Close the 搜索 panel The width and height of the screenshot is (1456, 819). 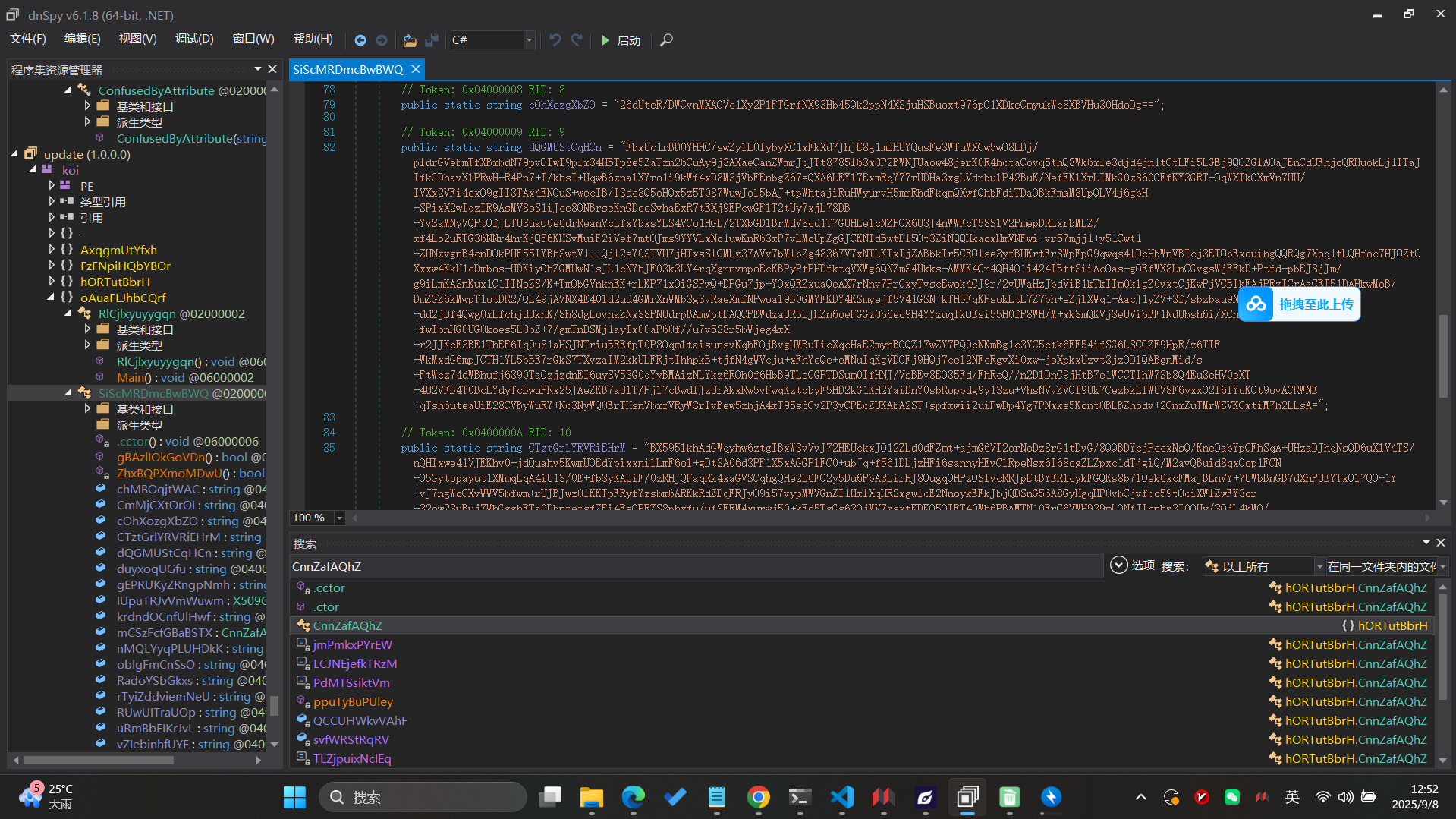point(1441,543)
